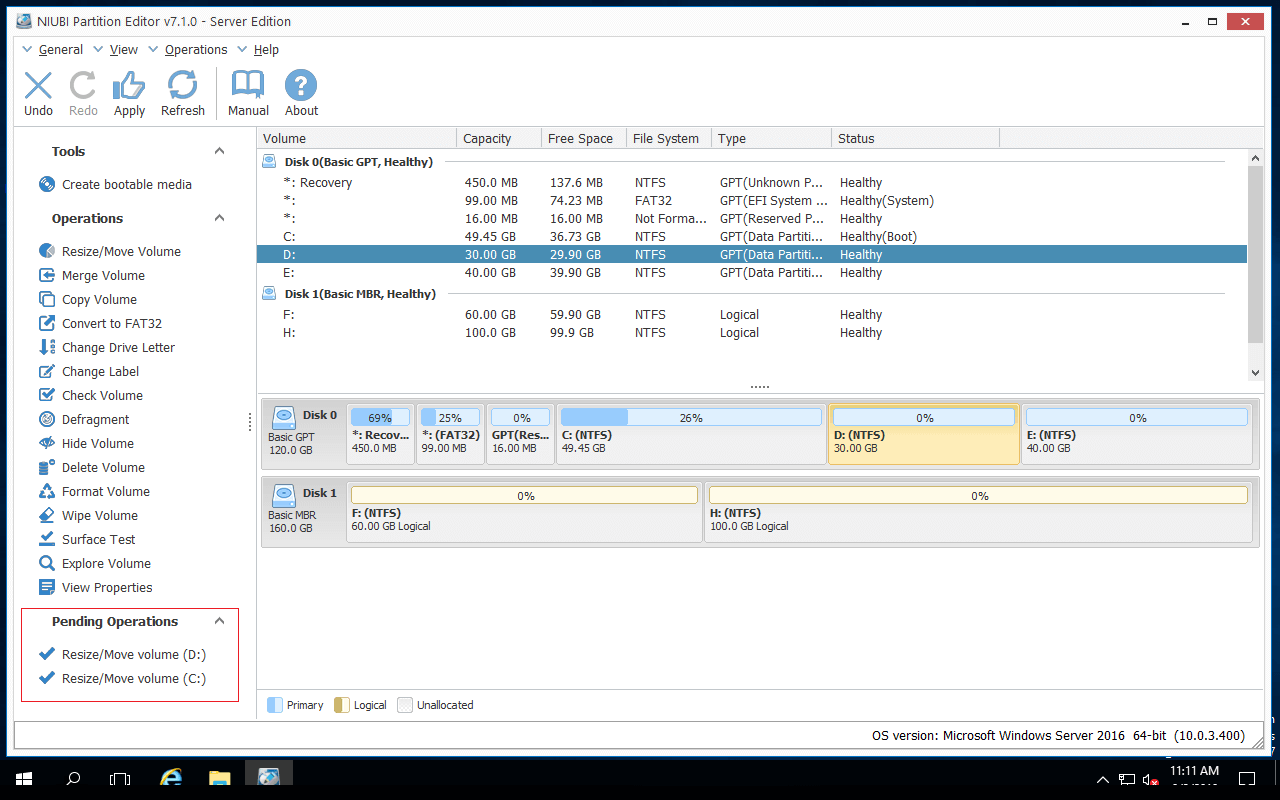This screenshot has height=800, width=1280.
Task: Choose Format Volume operation
Action: (94, 491)
